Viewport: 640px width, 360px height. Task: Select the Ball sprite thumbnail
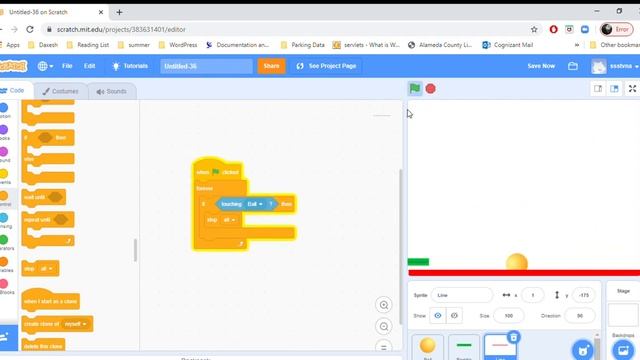(427, 347)
